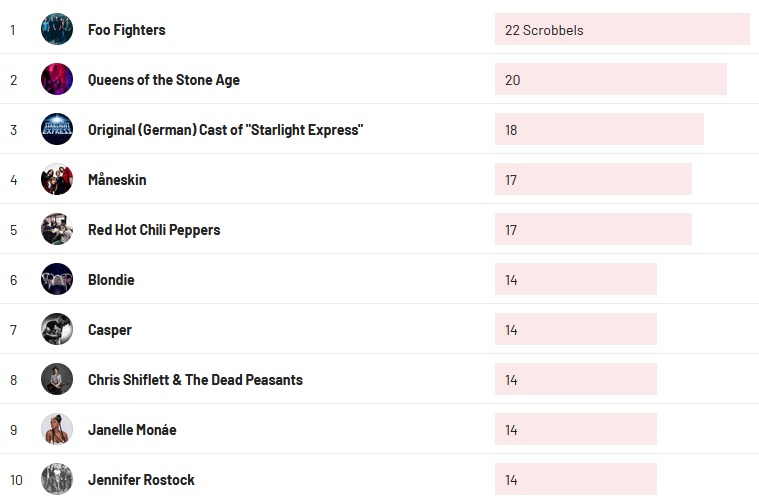The width and height of the screenshot is (759, 503).
Task: Click the Starlight Express cast avatar
Action: coord(57,129)
